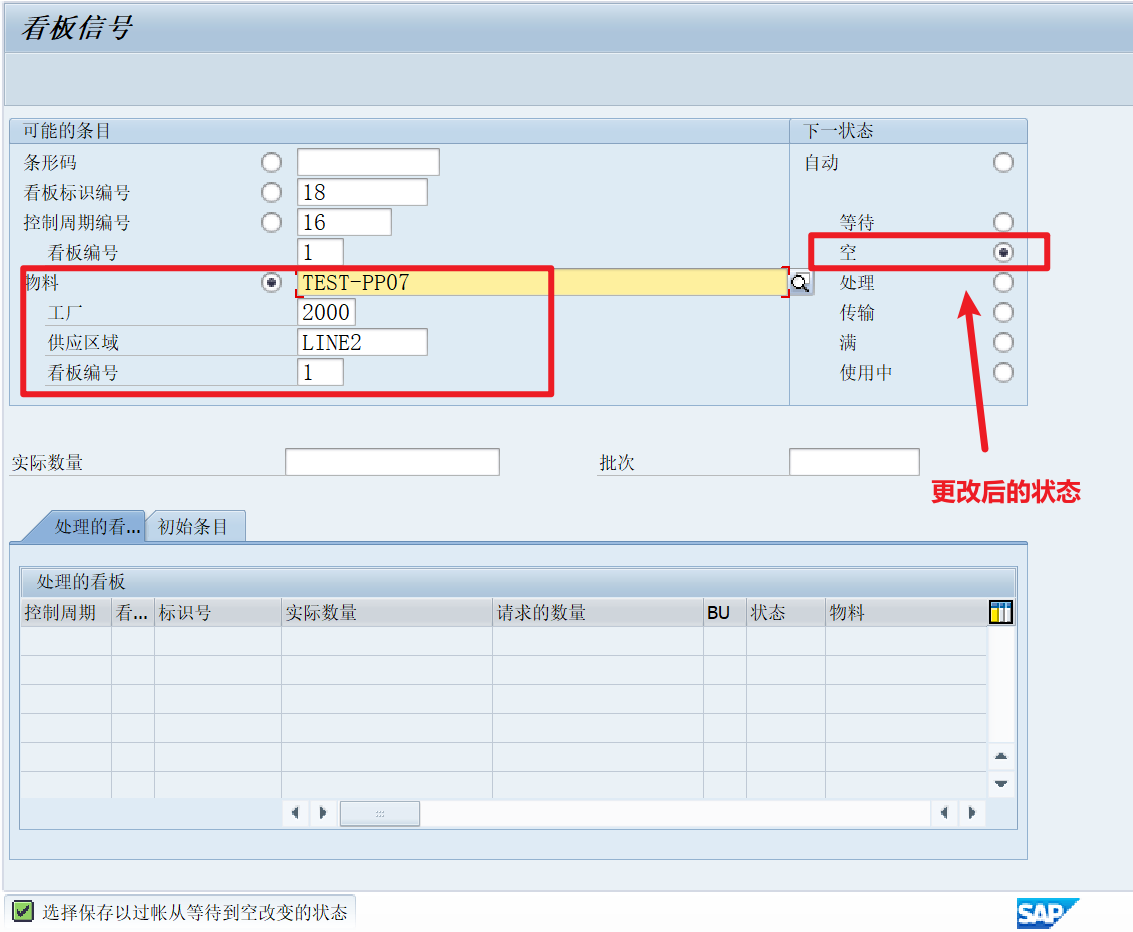1133x932 pixels.
Task: Click the SAP logo
Action: [x=1048, y=911]
